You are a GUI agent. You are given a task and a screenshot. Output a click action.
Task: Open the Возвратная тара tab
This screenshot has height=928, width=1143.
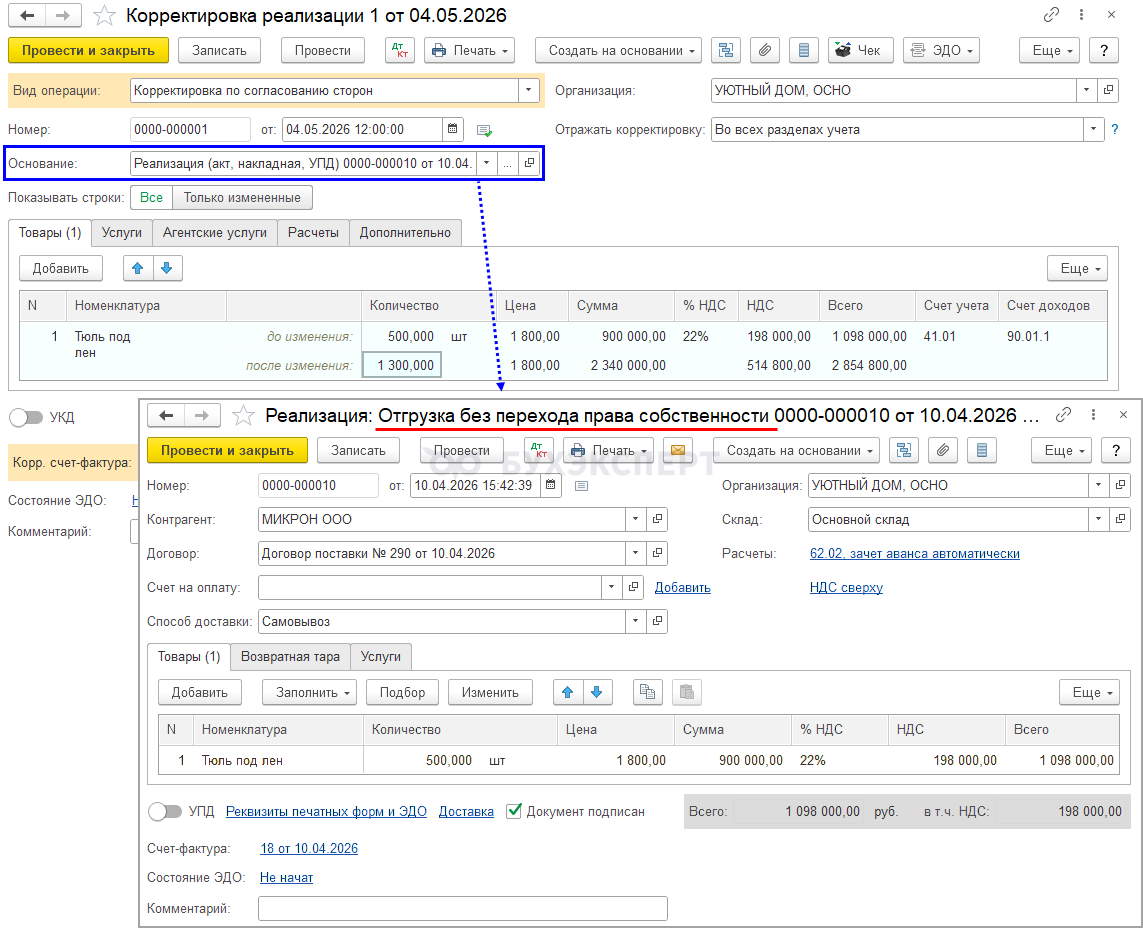[290, 656]
